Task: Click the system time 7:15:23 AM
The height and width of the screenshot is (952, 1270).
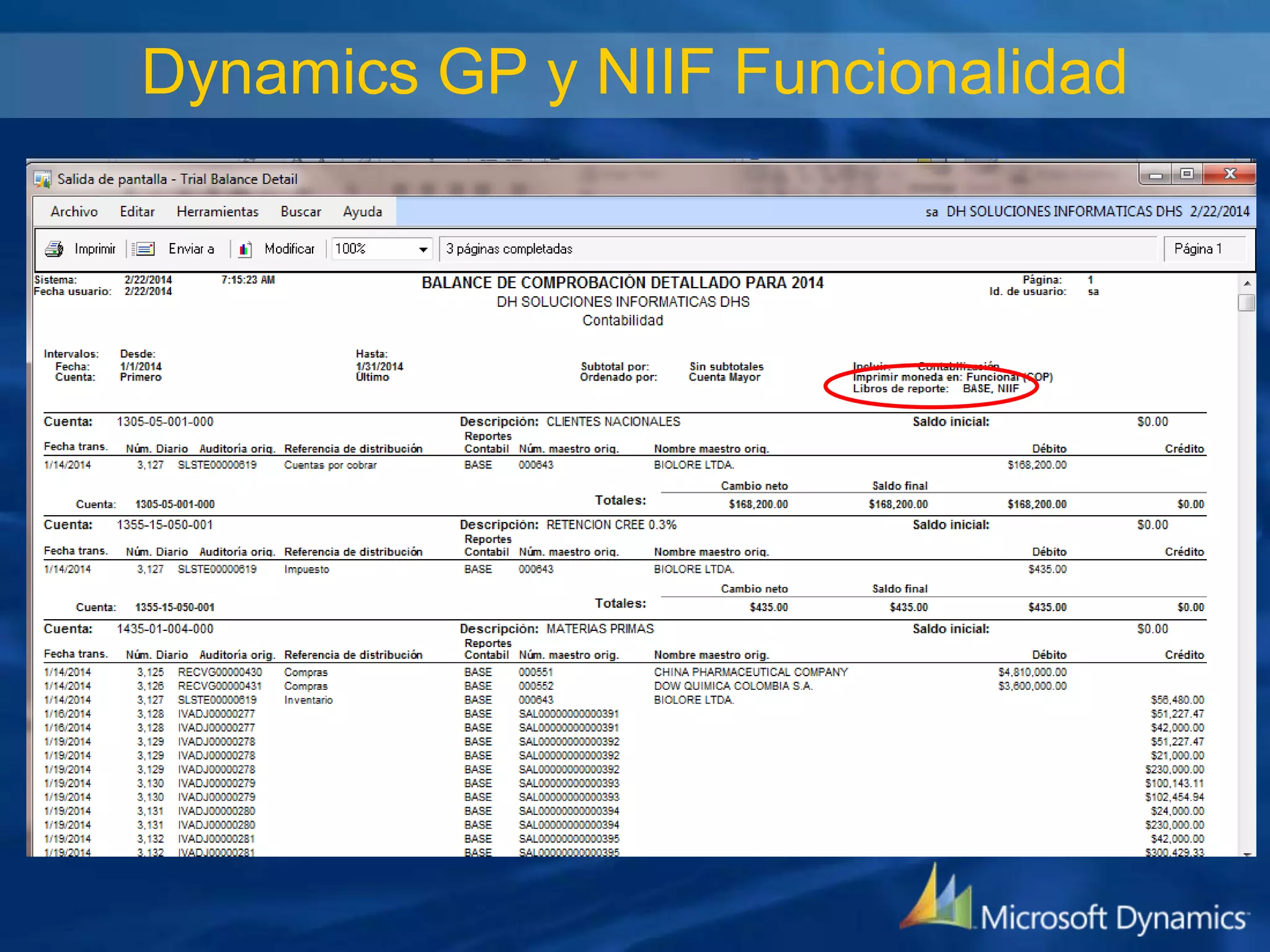Action: 248,280
